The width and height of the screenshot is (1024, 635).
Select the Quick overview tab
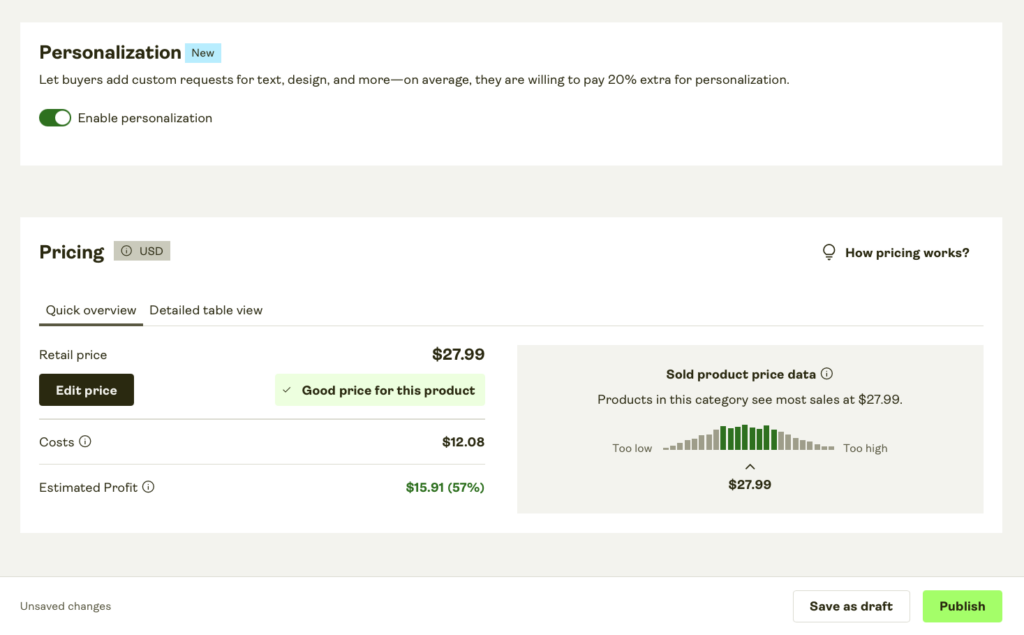(90, 310)
